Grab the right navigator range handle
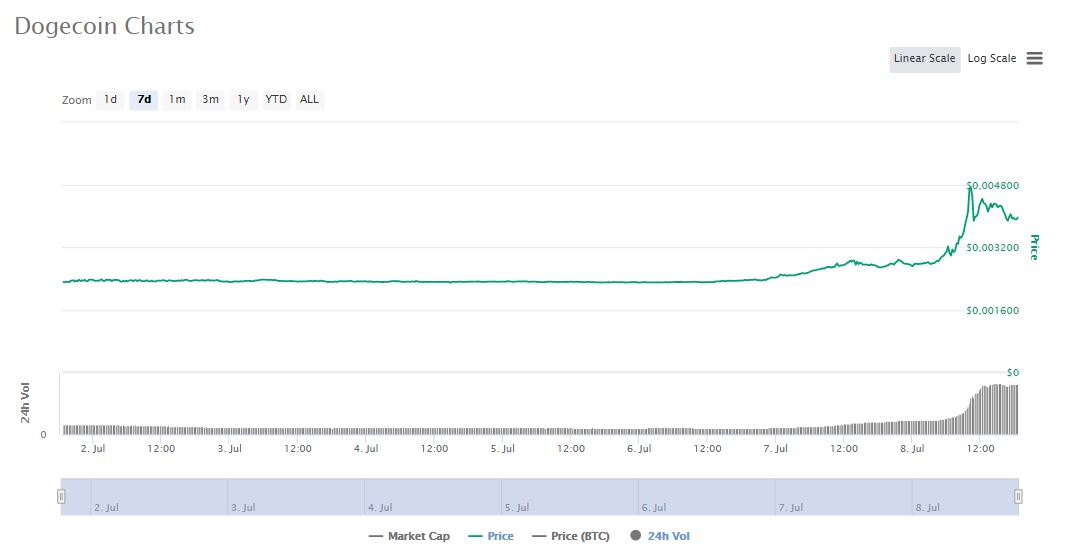 pyautogui.click(x=1018, y=497)
